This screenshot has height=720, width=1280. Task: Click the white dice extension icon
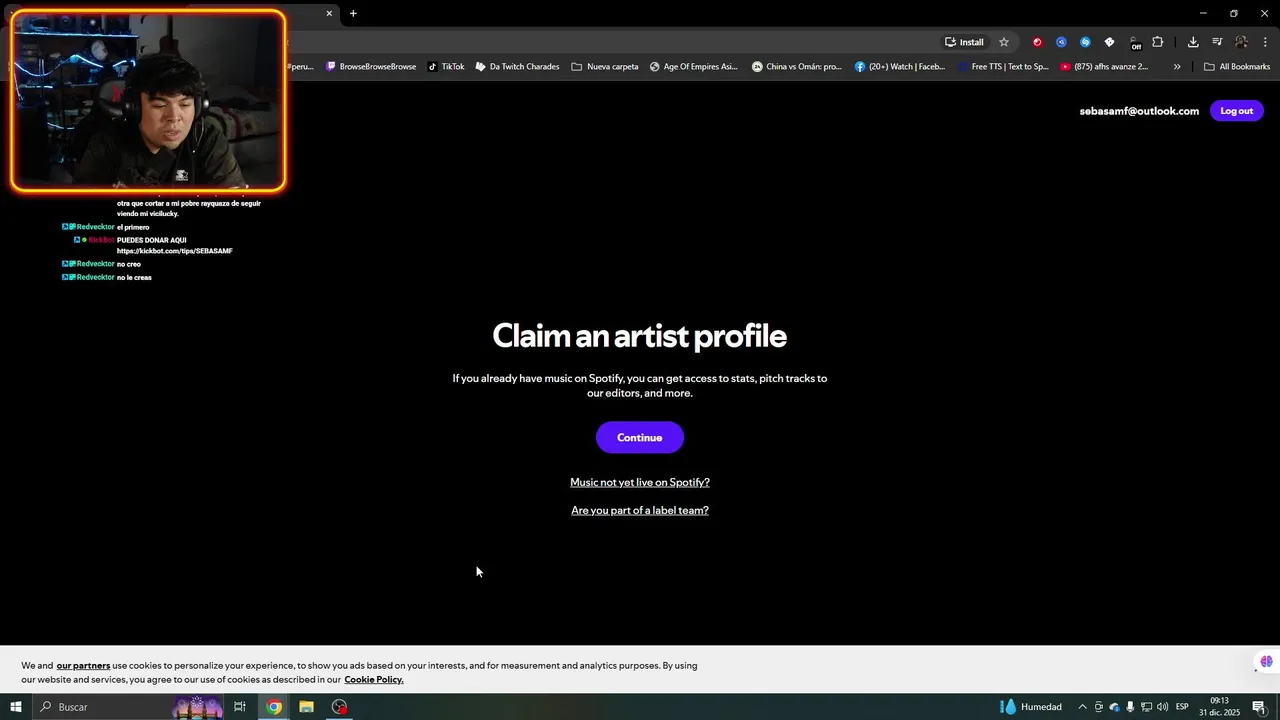(x=1109, y=42)
